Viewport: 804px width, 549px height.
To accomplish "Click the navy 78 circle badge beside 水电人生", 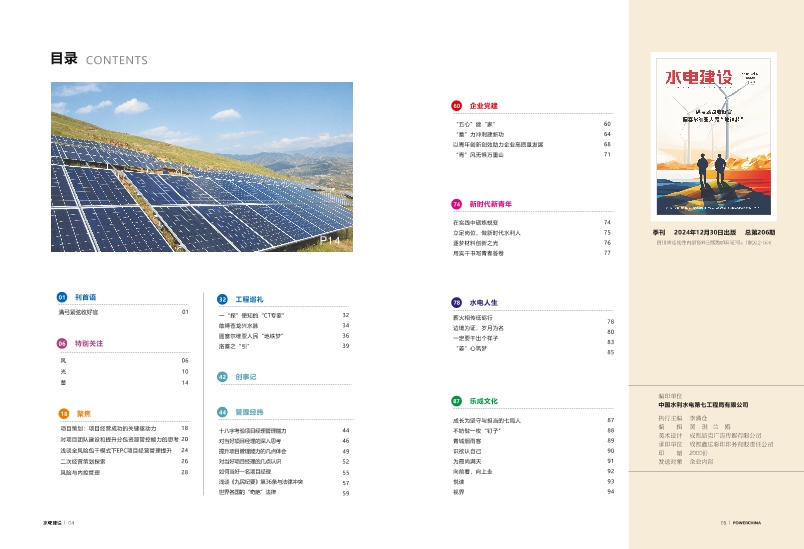I will pos(456,303).
